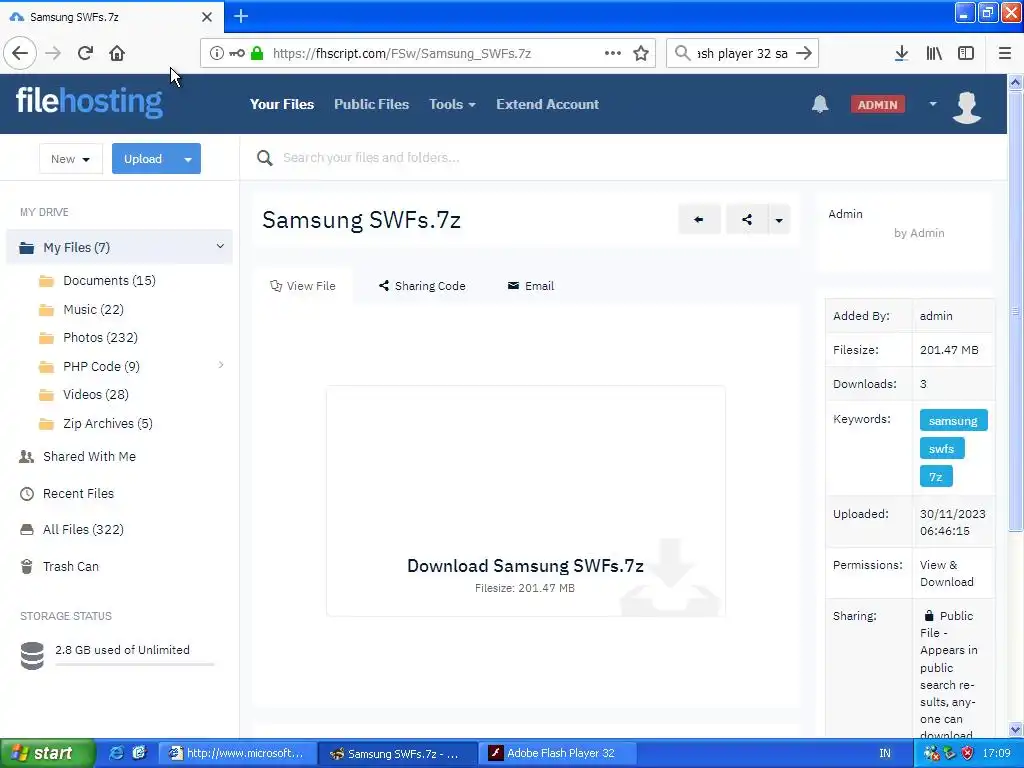
Task: Switch to the Sharing Code tab
Action: pyautogui.click(x=422, y=286)
